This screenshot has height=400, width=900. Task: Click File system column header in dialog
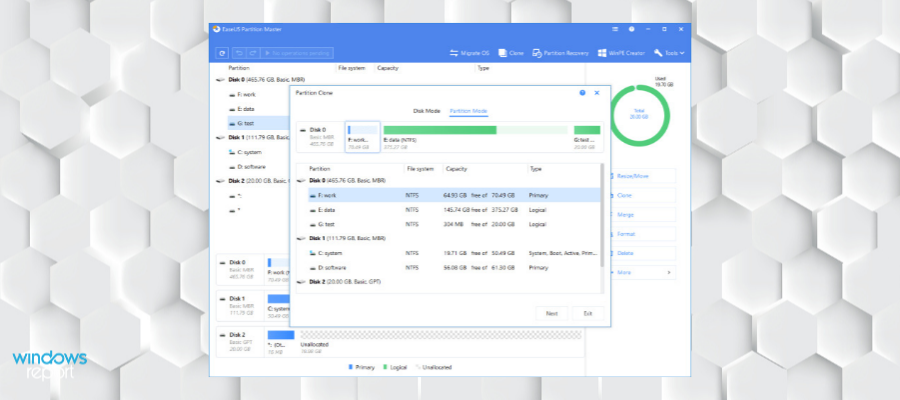click(418, 169)
